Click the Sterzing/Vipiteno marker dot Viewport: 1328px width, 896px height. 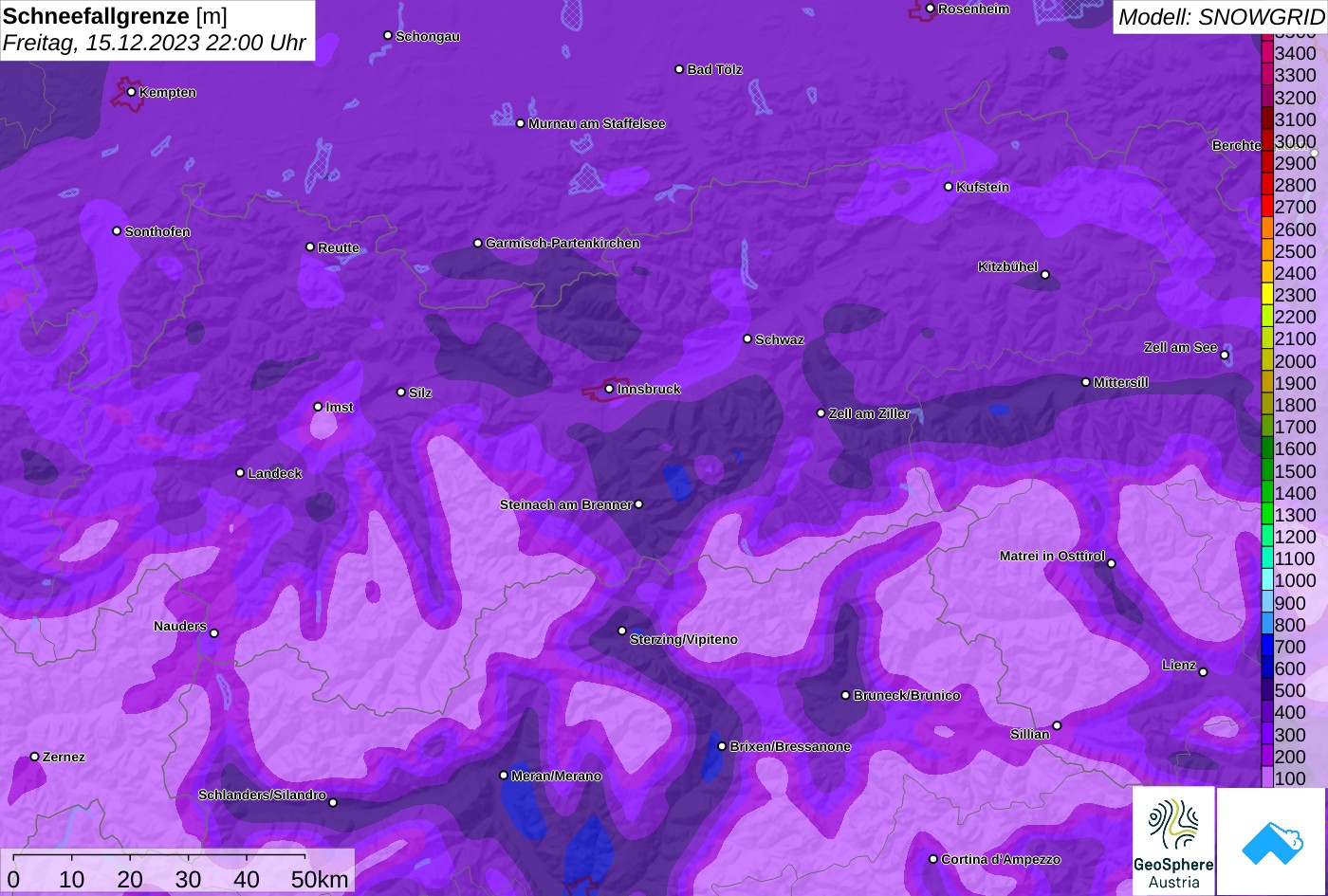pyautogui.click(x=622, y=631)
